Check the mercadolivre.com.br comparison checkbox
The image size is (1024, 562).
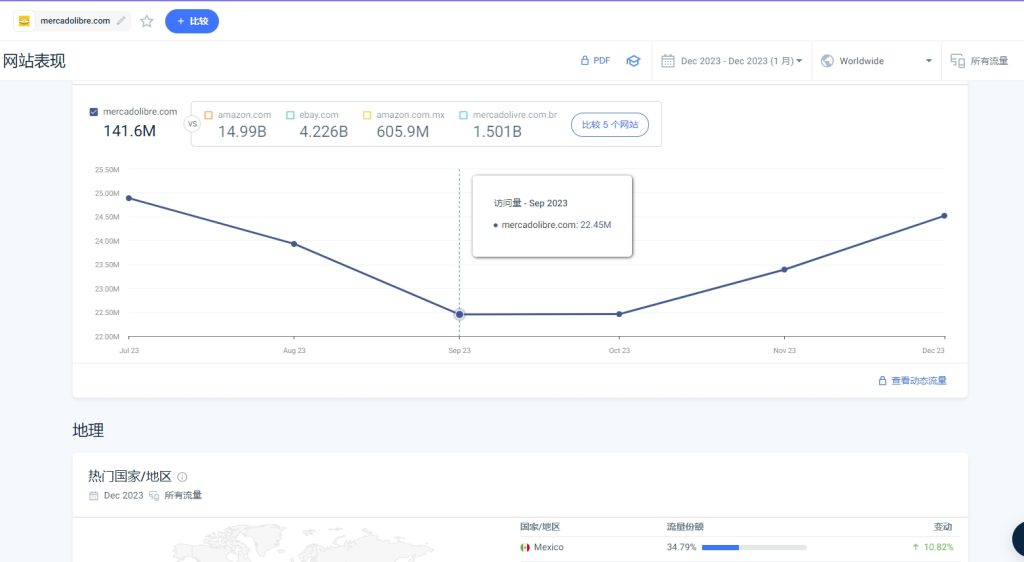tap(463, 115)
